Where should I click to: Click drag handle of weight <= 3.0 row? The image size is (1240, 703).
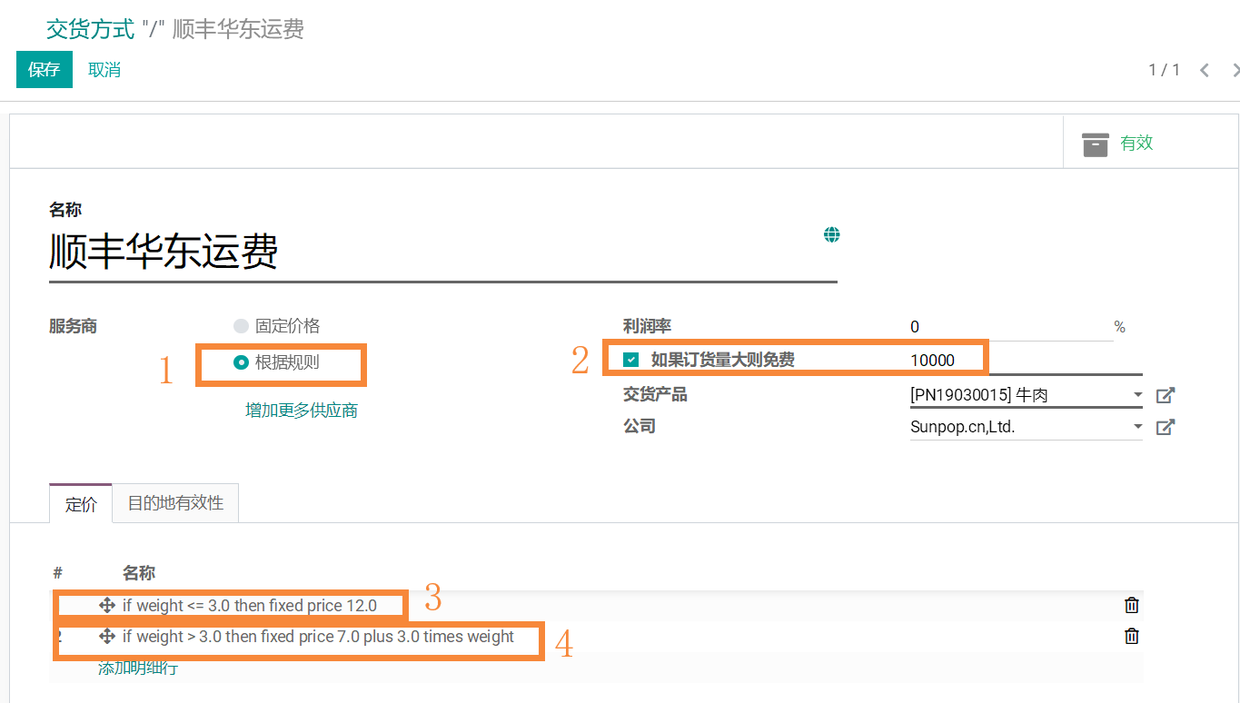107,605
